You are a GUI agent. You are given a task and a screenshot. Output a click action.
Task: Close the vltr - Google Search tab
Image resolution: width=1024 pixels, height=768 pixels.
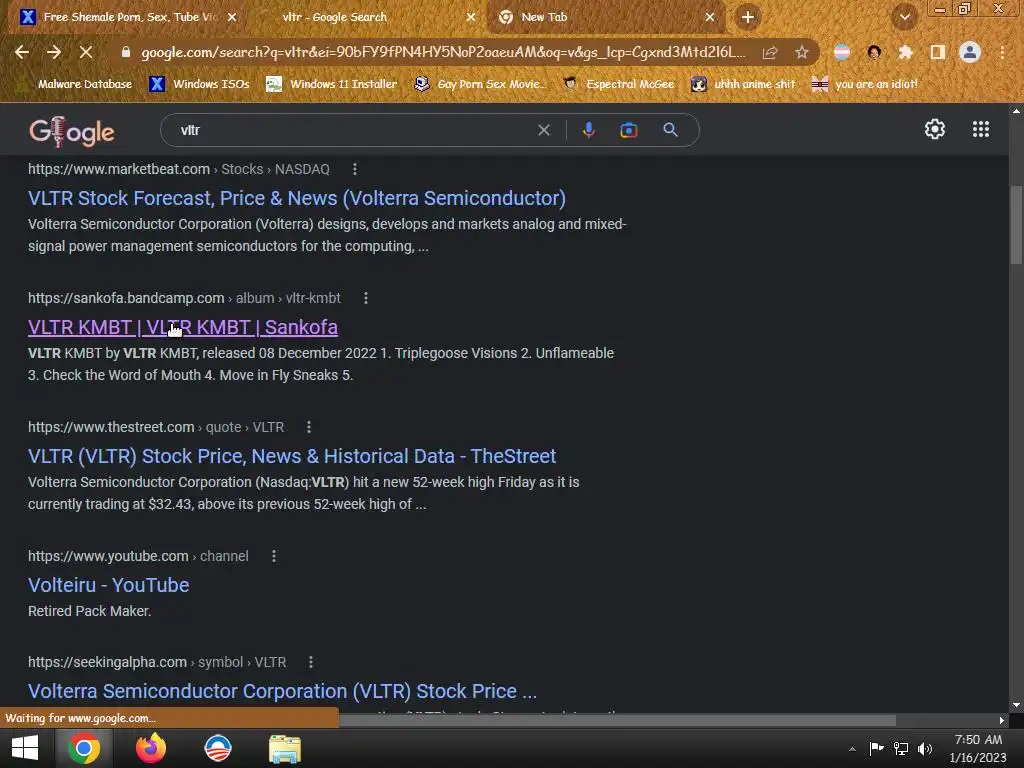[x=471, y=17]
